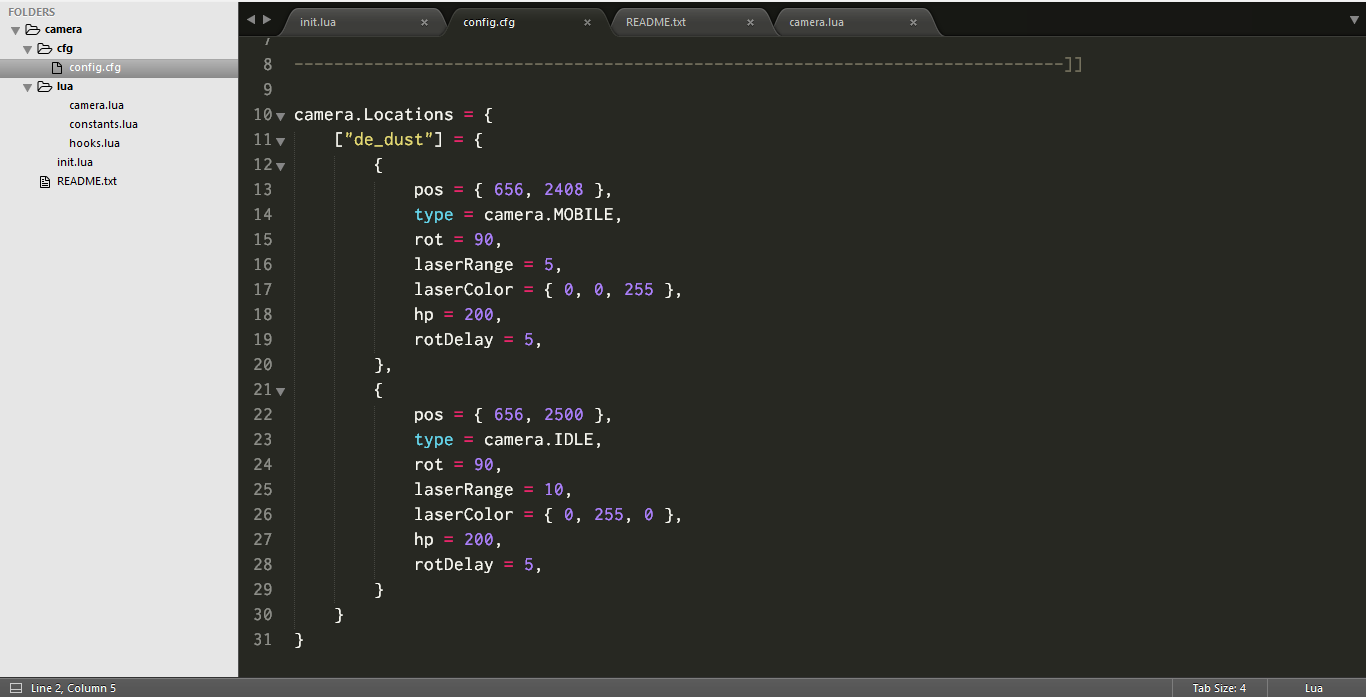Image resolution: width=1366 pixels, height=697 pixels.
Task: Toggle the side bar via status bar panel icon
Action: click(x=16, y=688)
